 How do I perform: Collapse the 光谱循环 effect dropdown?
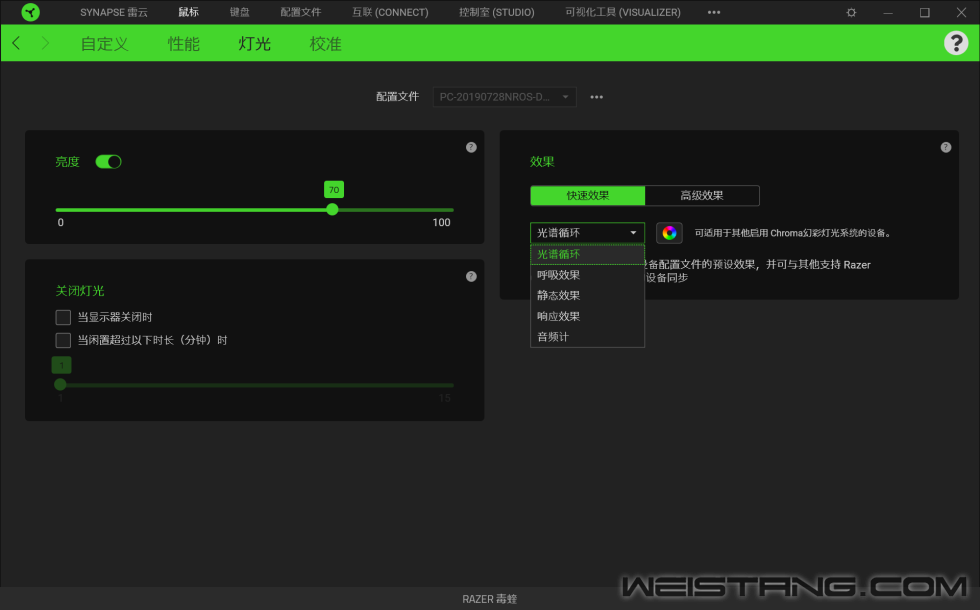click(587, 233)
